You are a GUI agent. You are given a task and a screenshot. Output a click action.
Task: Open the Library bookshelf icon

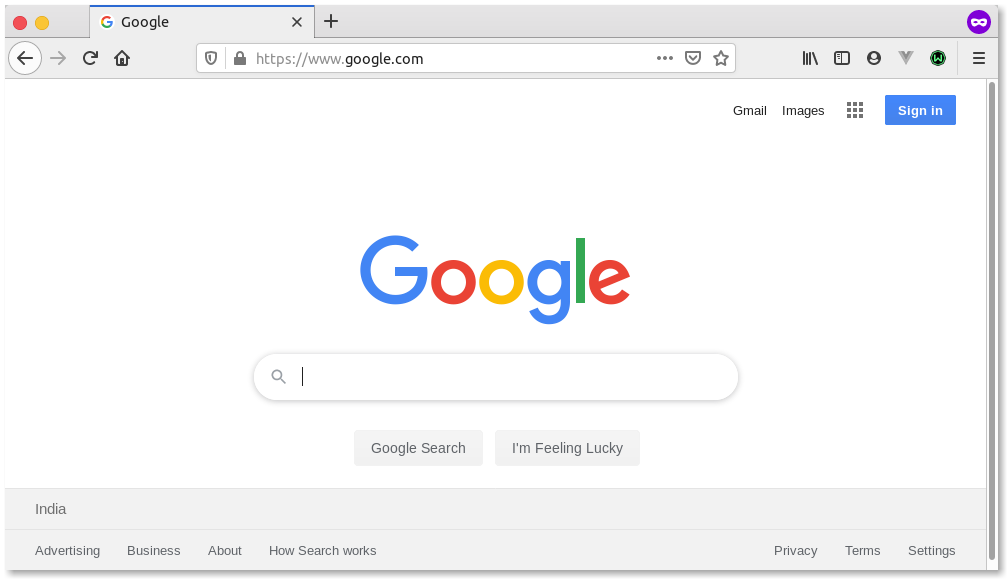tap(810, 58)
